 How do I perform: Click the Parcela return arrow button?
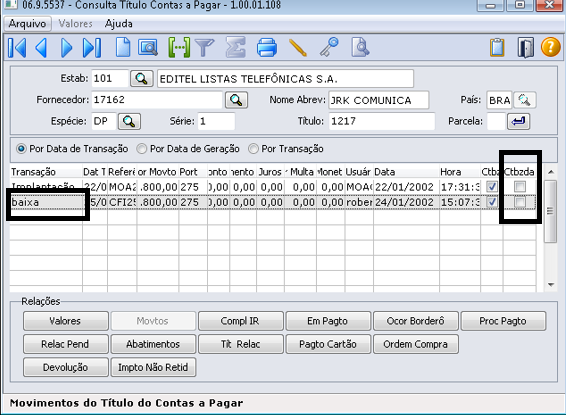click(x=519, y=121)
